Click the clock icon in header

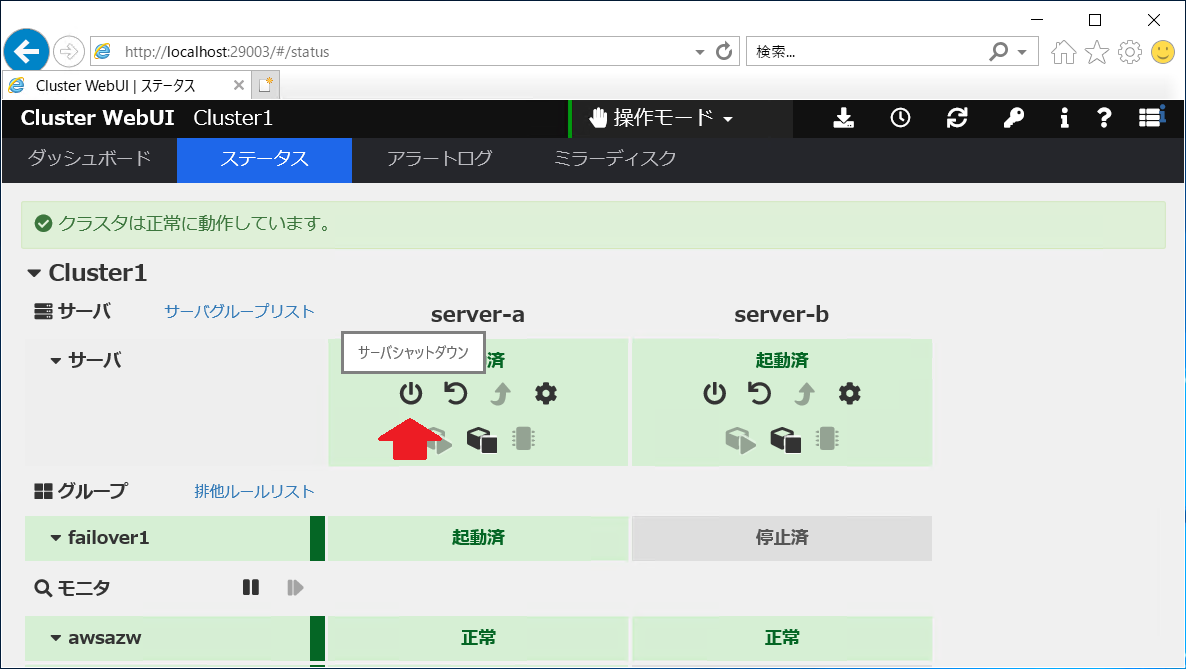900,118
